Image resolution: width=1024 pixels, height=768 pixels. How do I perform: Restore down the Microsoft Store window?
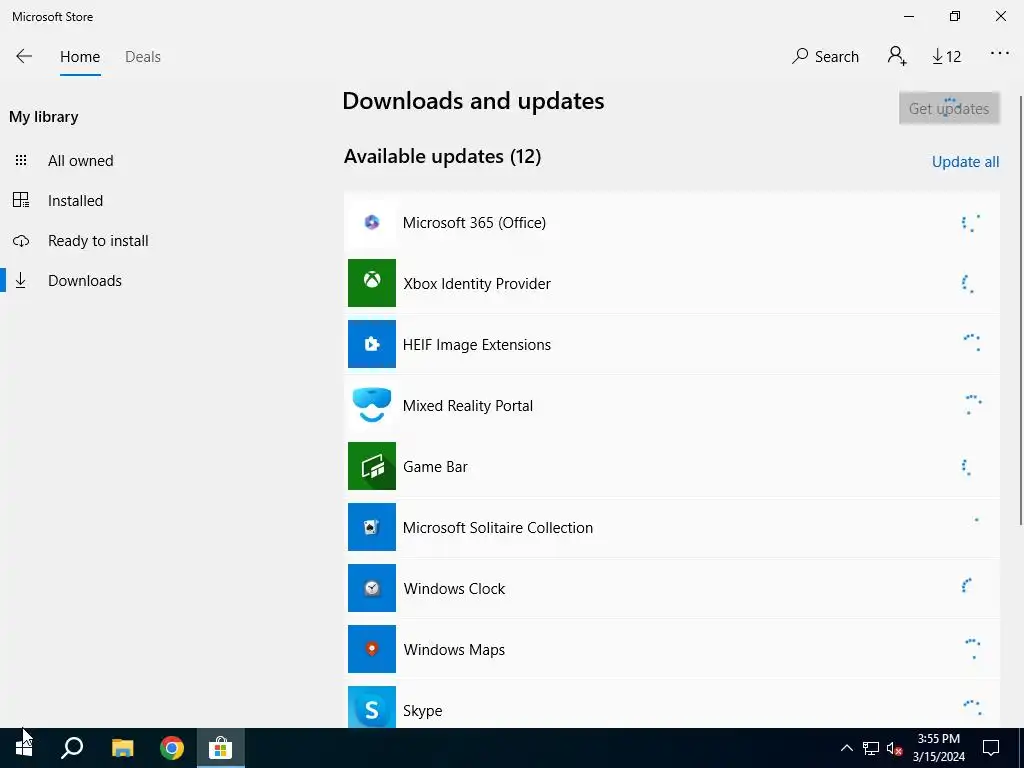pyautogui.click(x=955, y=16)
